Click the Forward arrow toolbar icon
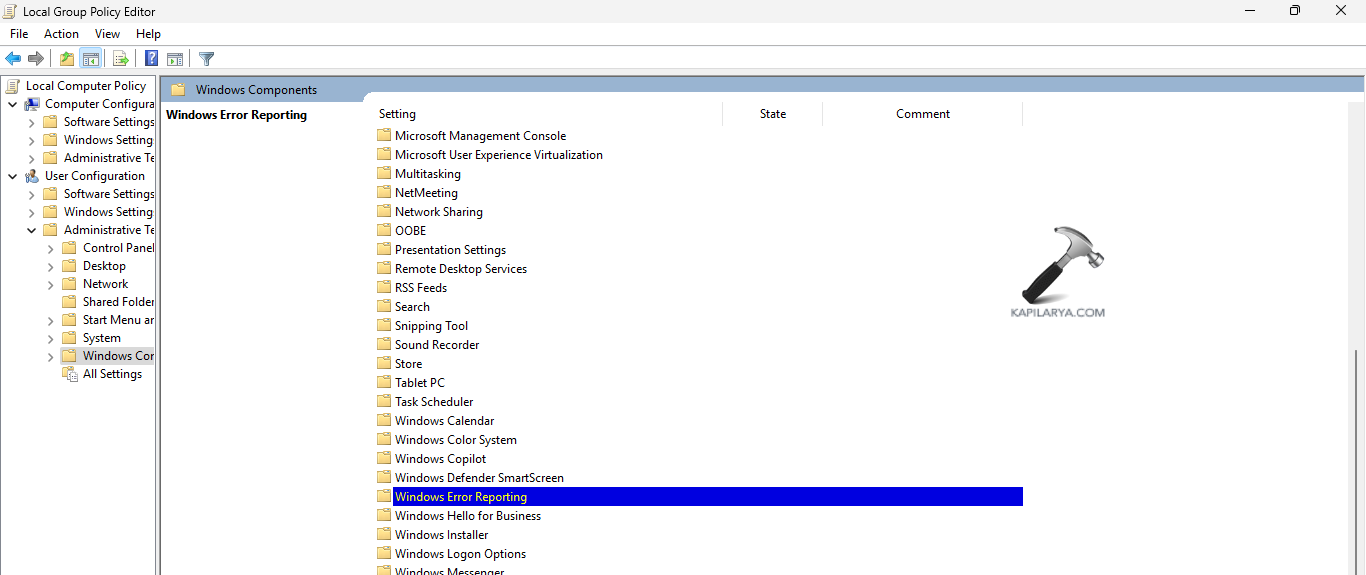 point(36,59)
